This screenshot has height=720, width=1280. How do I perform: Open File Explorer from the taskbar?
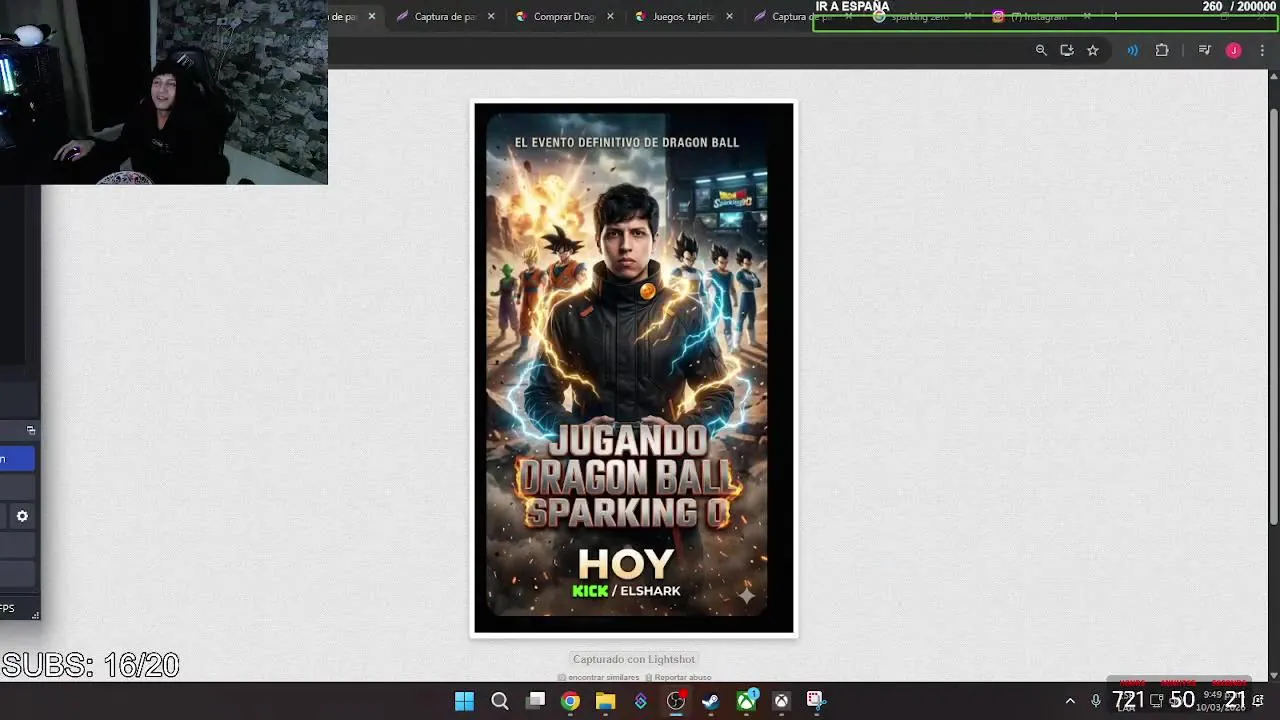[605, 701]
